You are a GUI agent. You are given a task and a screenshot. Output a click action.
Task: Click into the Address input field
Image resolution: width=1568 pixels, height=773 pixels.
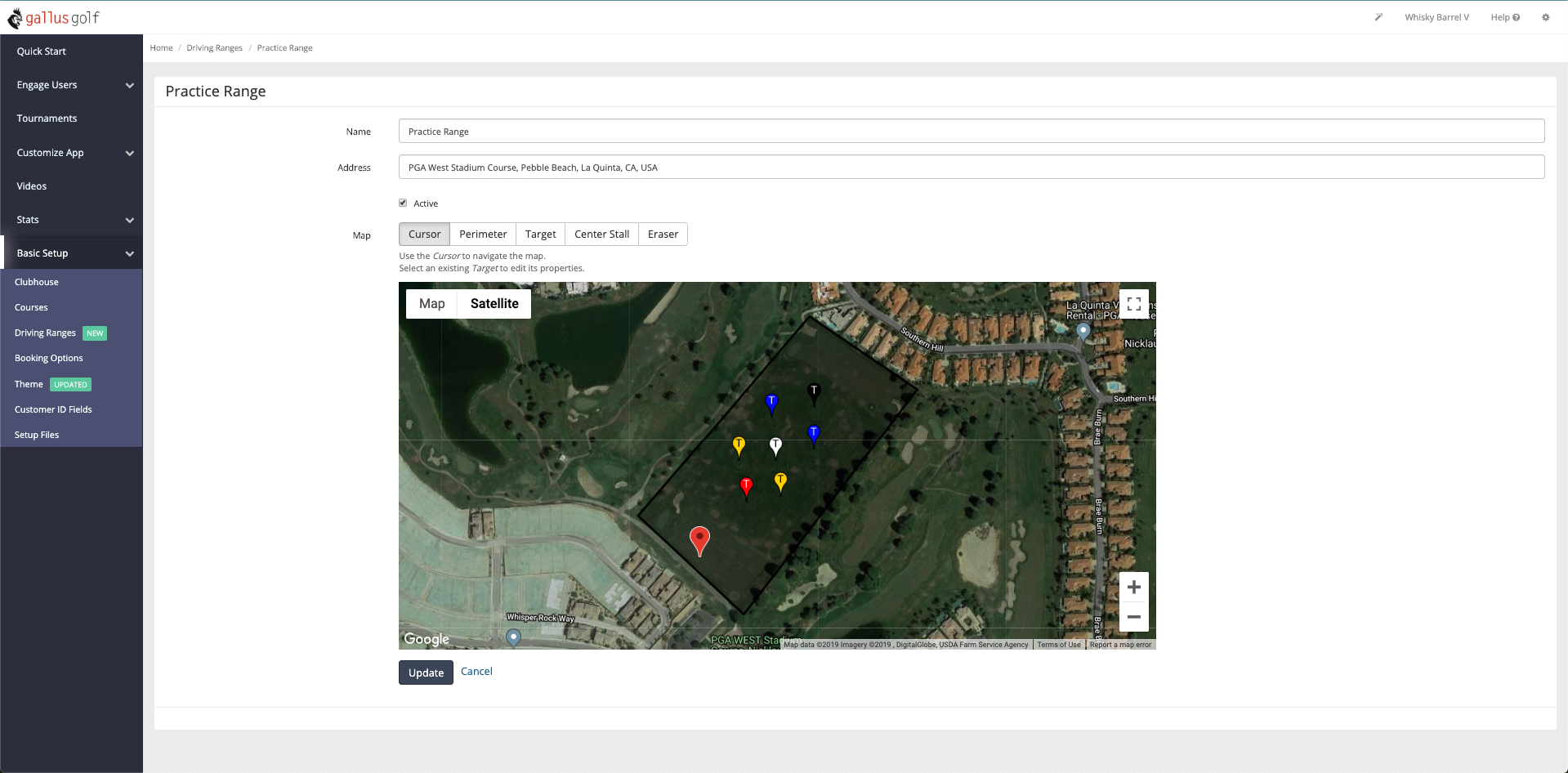coord(972,168)
